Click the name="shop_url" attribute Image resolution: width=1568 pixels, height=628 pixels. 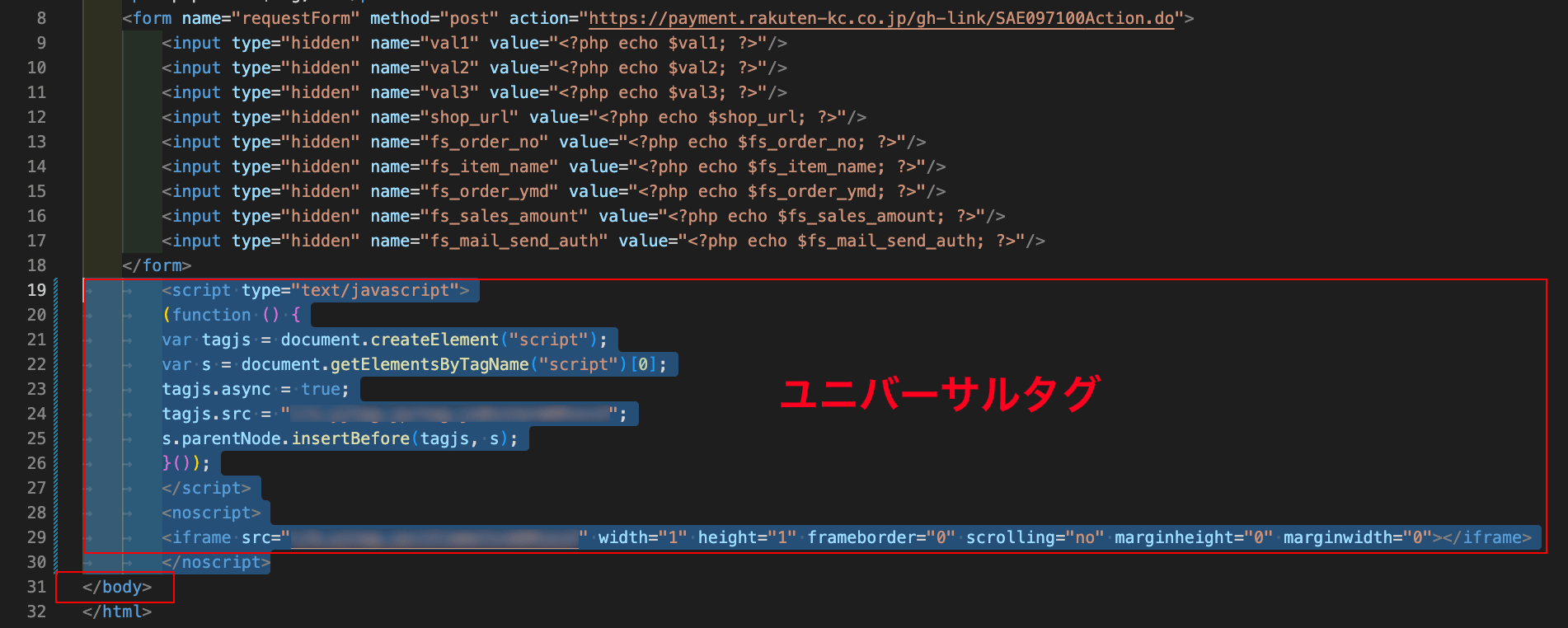point(444,117)
